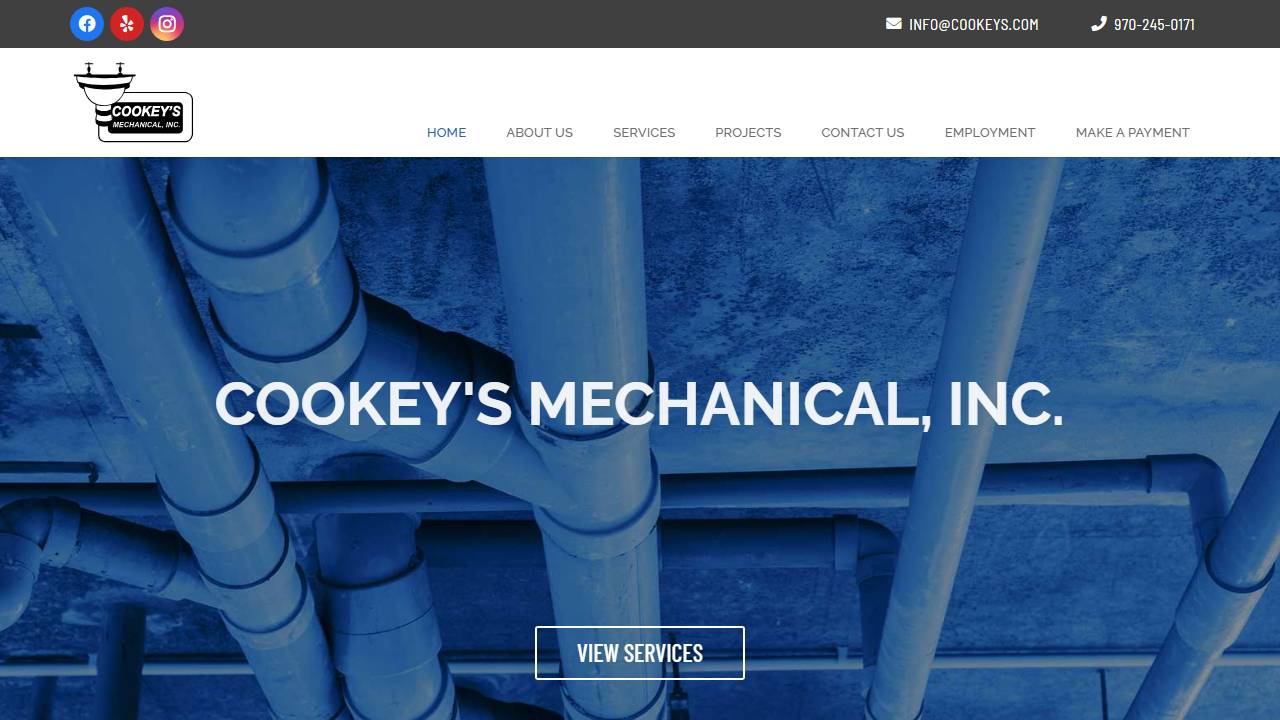
Task: Click the envelope icon beside the email
Action: pyautogui.click(x=894, y=23)
